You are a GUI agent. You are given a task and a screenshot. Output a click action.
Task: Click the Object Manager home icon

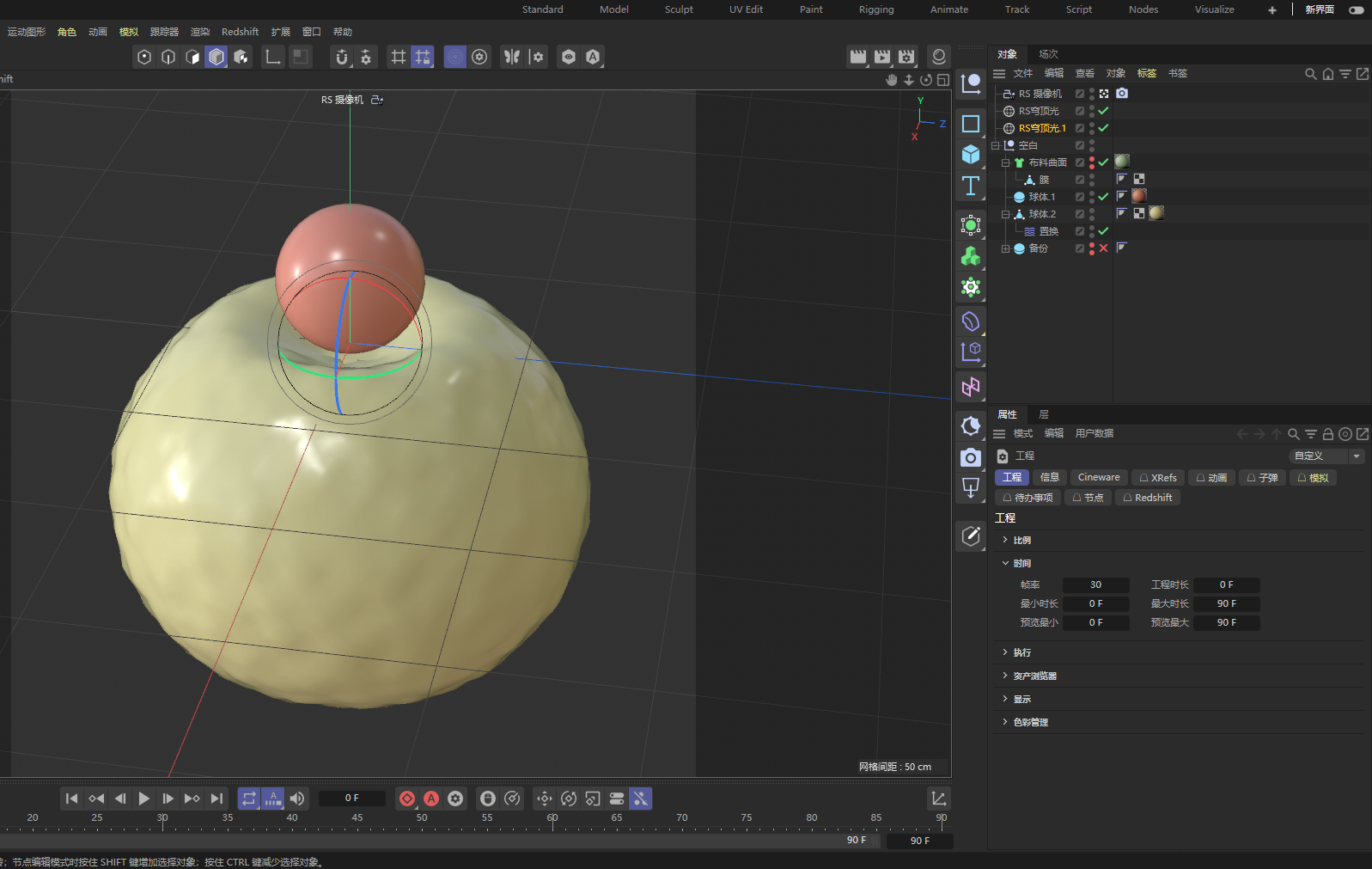point(1328,74)
